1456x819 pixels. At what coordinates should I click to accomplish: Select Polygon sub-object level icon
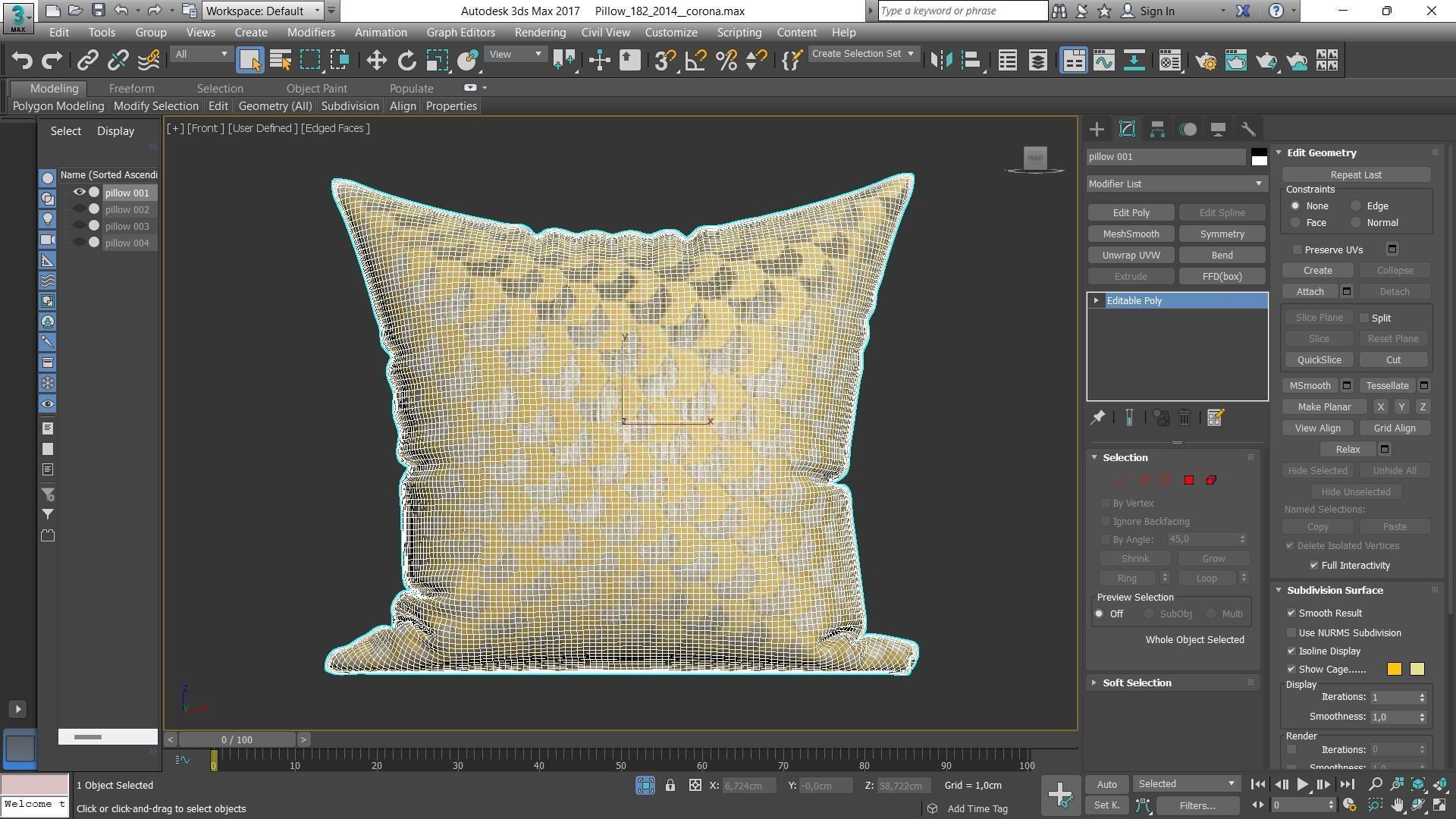coord(1189,480)
